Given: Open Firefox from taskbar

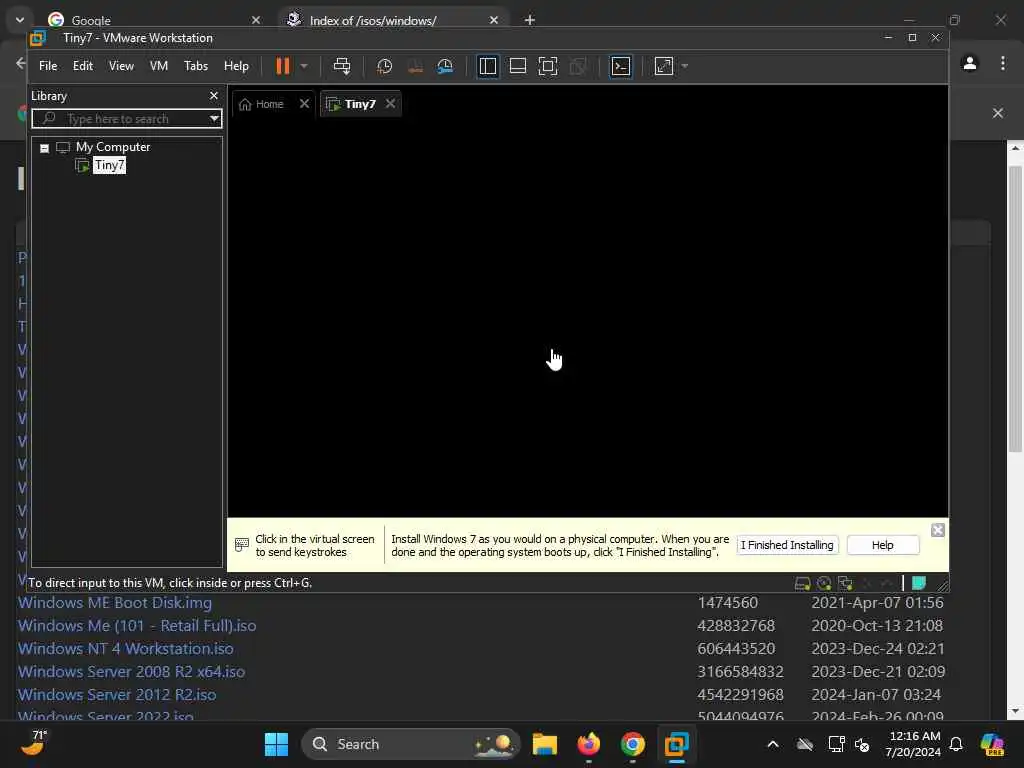Looking at the screenshot, I should [588, 744].
